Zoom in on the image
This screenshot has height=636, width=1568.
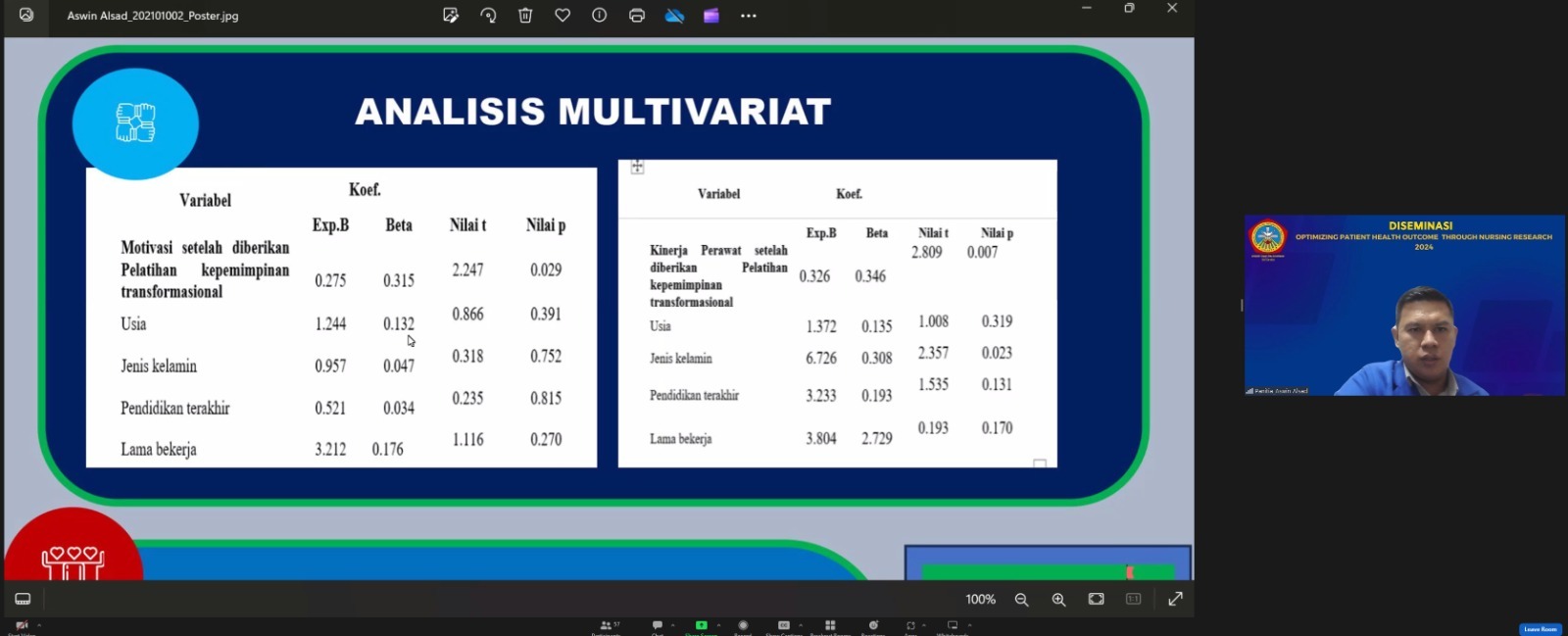(x=1058, y=600)
